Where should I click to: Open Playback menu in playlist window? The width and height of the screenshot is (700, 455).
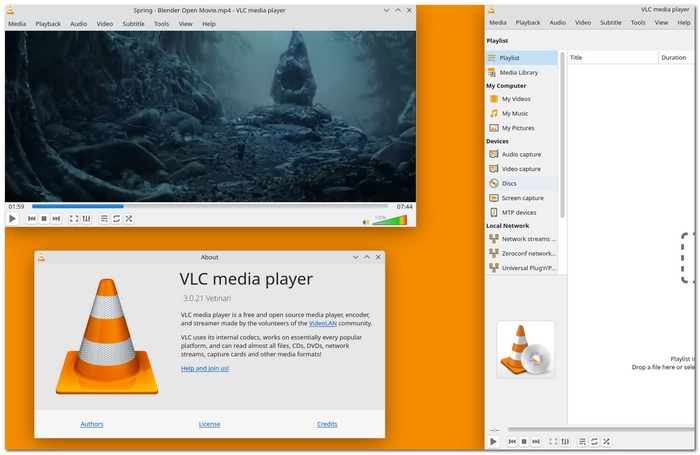click(x=528, y=22)
